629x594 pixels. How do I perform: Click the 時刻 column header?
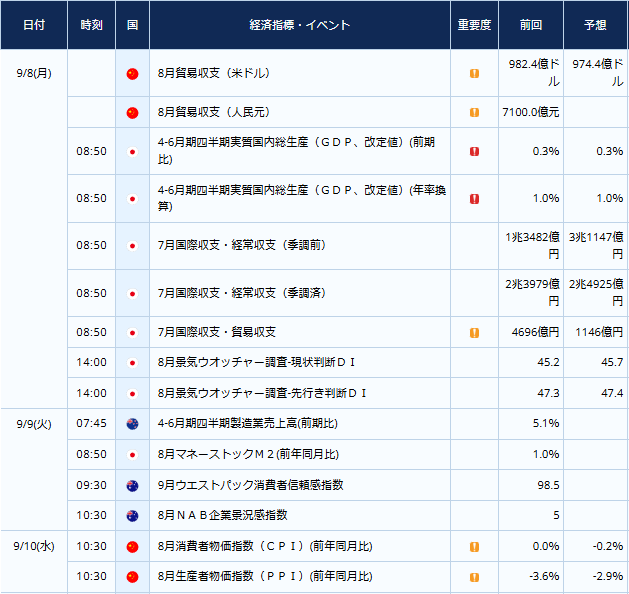tap(91, 25)
